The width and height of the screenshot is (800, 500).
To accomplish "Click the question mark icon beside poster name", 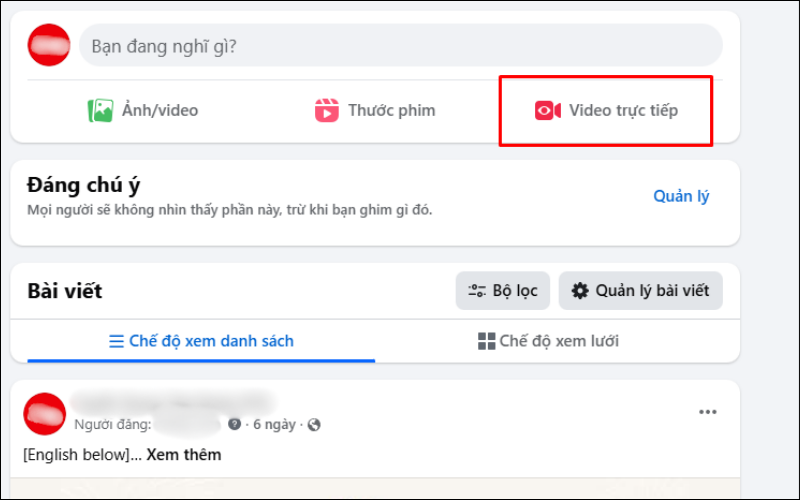I will click(234, 424).
